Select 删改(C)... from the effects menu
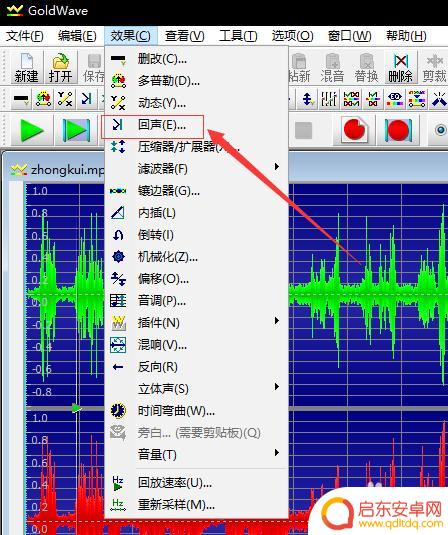The image size is (448, 535). pyautogui.click(x=196, y=59)
